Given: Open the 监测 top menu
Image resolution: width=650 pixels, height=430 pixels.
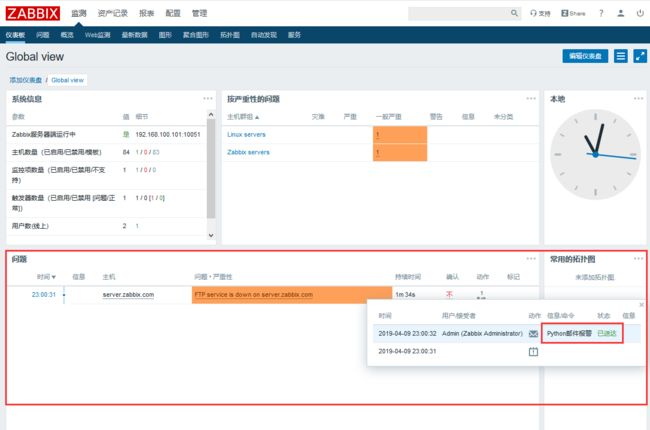Looking at the screenshot, I should (x=79, y=13).
